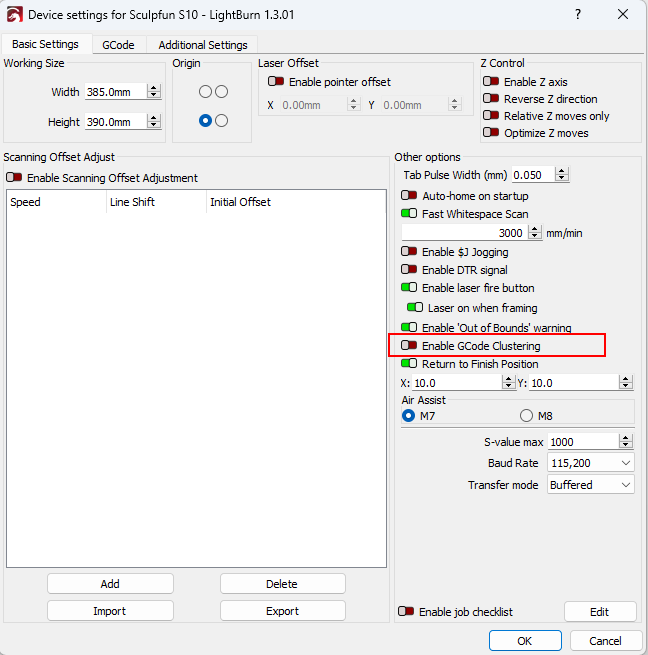This screenshot has width=648, height=655.
Task: Toggle Enable GCode Clustering switch
Action: tap(409, 346)
